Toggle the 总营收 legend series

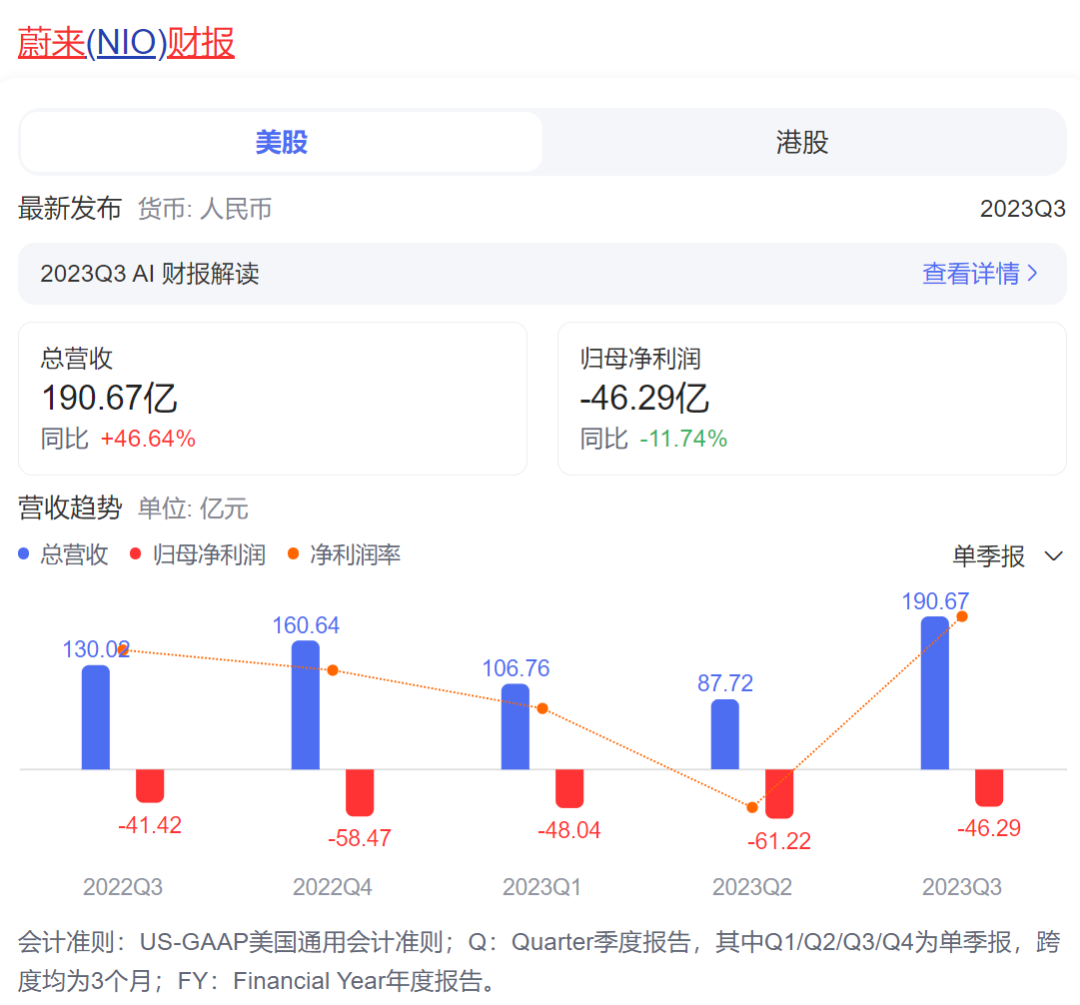(63, 555)
